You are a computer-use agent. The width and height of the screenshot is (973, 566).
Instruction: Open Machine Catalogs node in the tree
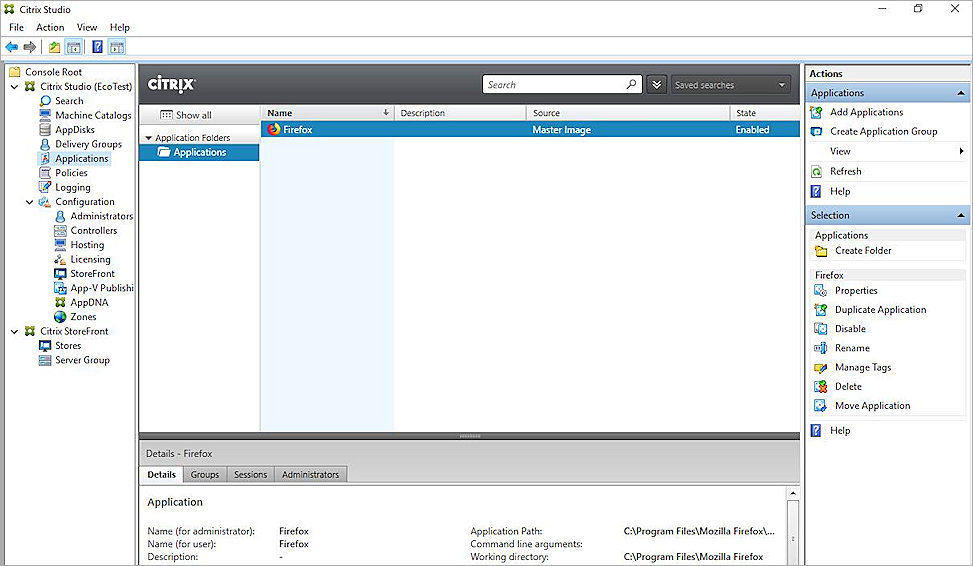92,115
